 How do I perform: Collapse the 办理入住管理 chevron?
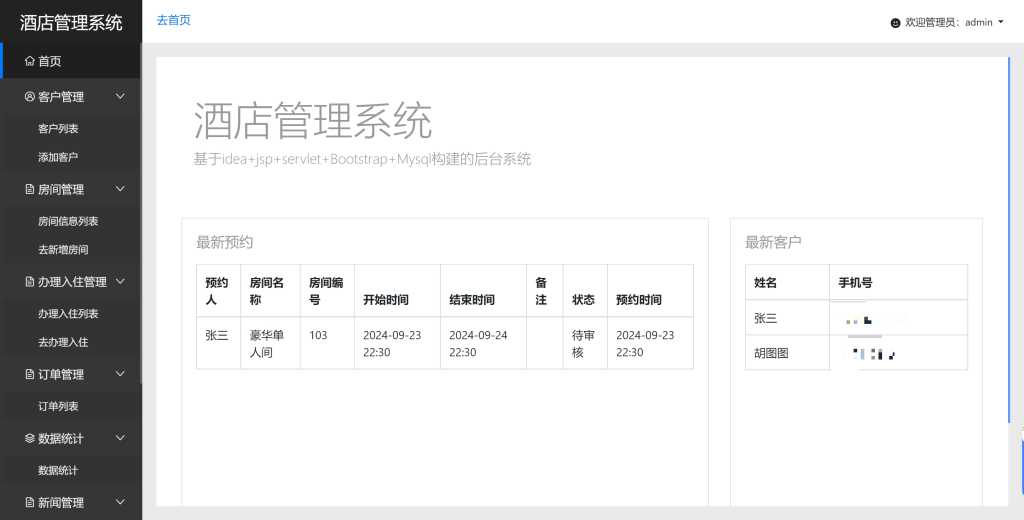pos(120,282)
